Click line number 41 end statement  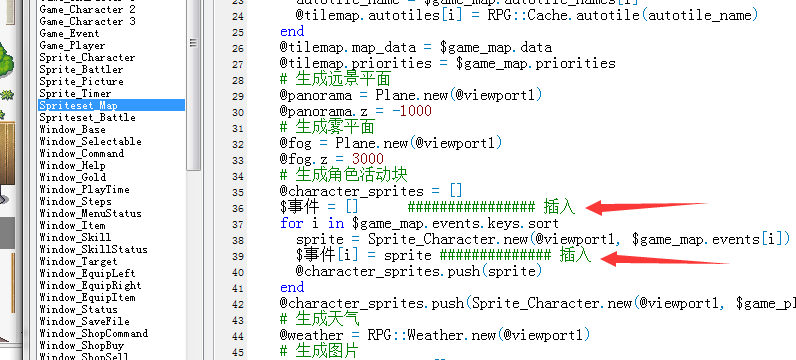pyautogui.click(x=292, y=287)
